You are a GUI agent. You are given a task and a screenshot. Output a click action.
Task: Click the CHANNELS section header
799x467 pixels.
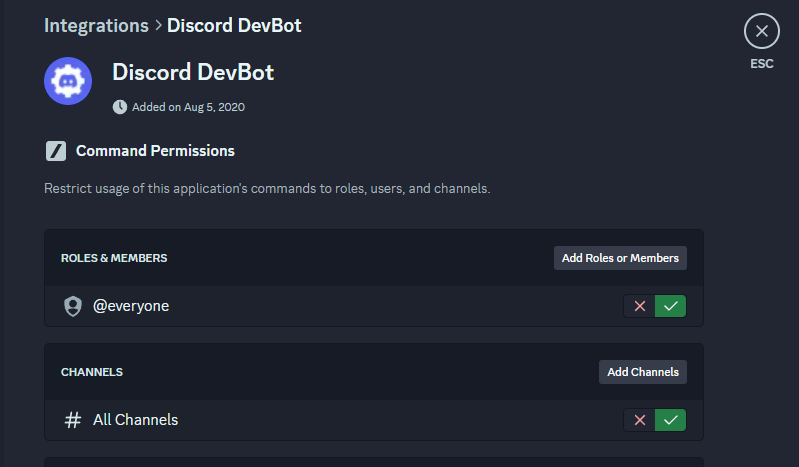coord(92,372)
